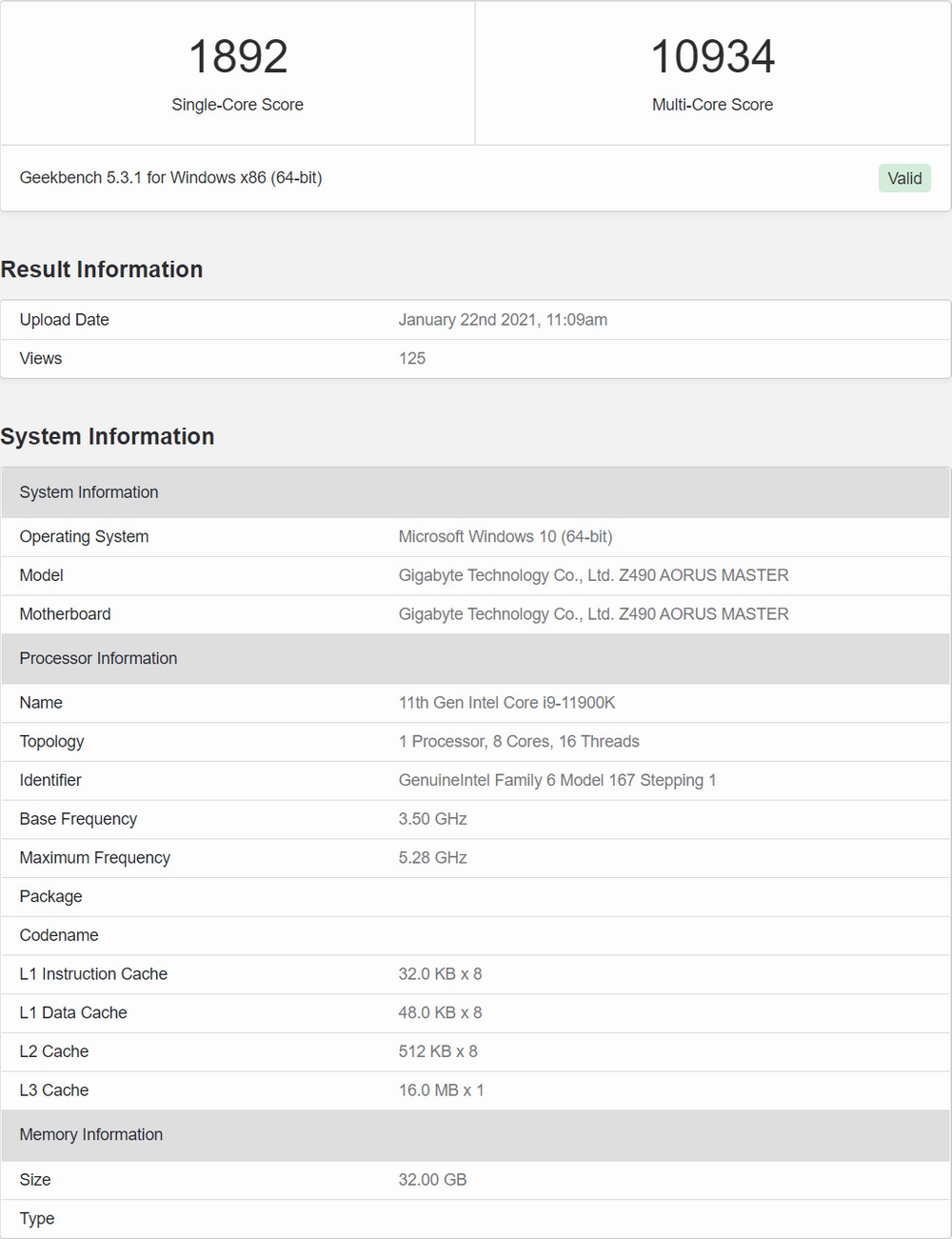
Task: Click the Upload Date value January 22nd 2021
Action: pyautogui.click(x=503, y=320)
